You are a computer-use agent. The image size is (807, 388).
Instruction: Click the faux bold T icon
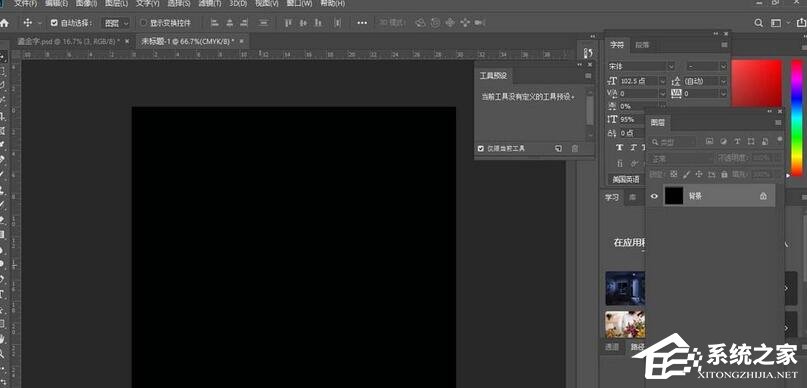[619, 148]
